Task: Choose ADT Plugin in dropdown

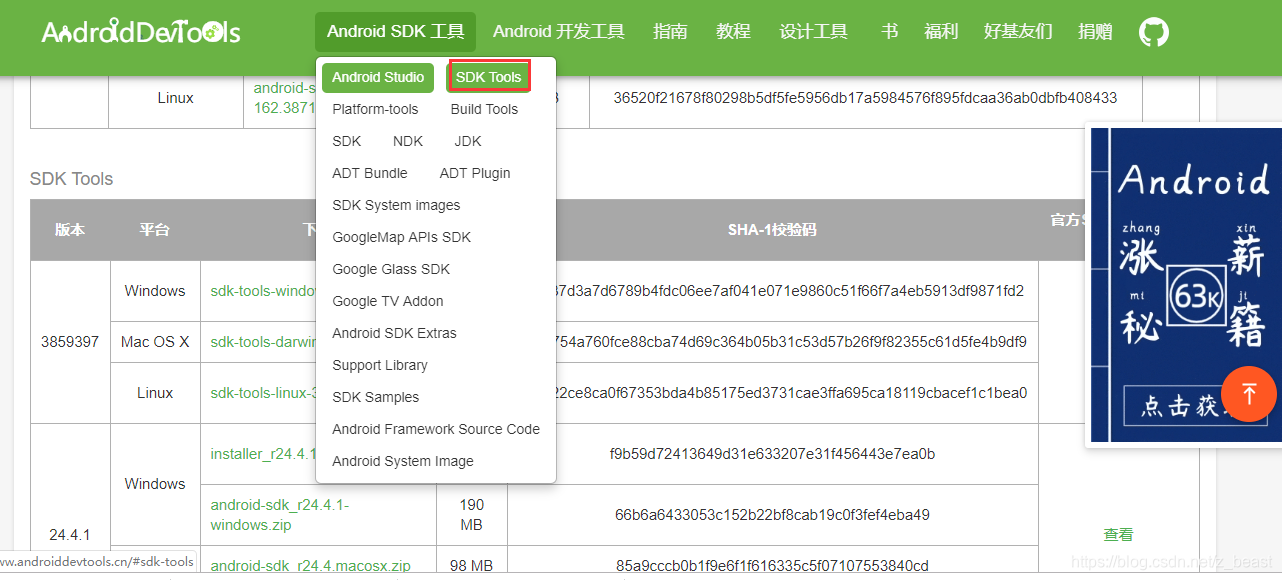Action: (475, 173)
